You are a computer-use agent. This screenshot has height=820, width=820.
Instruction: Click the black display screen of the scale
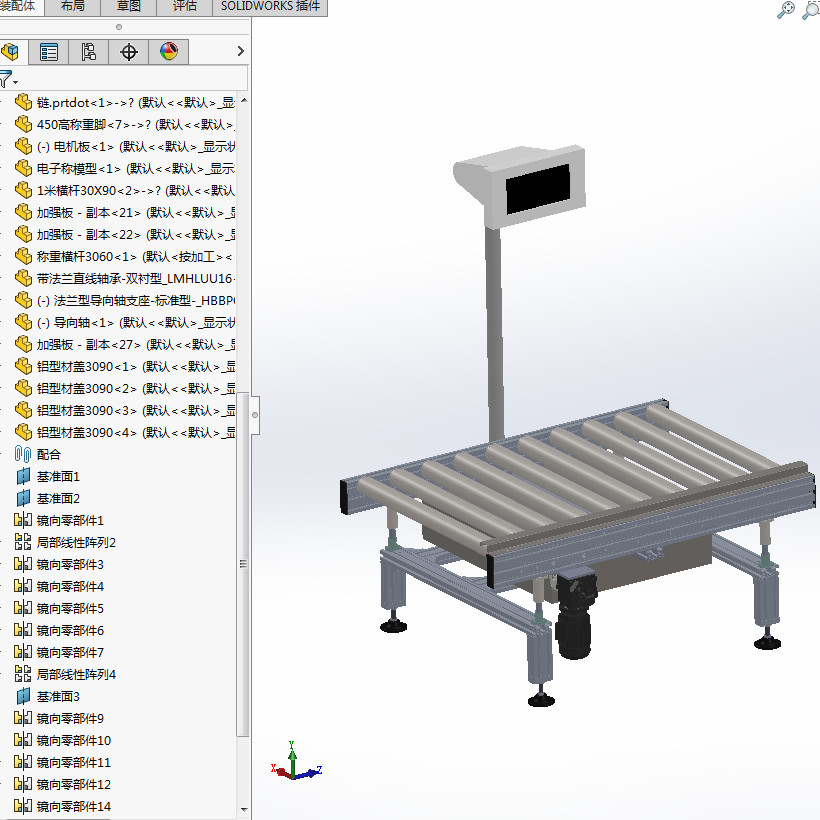537,189
